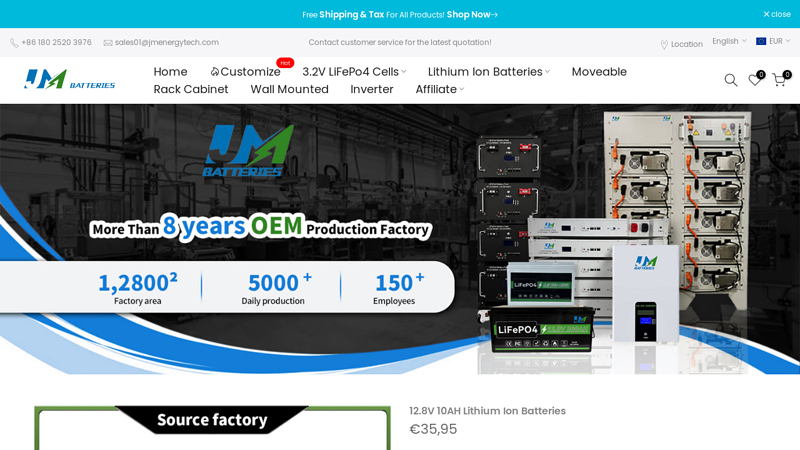Screen dimensions: 800x450
Task: Click the red Hot badge on Customize
Action: tap(285, 63)
